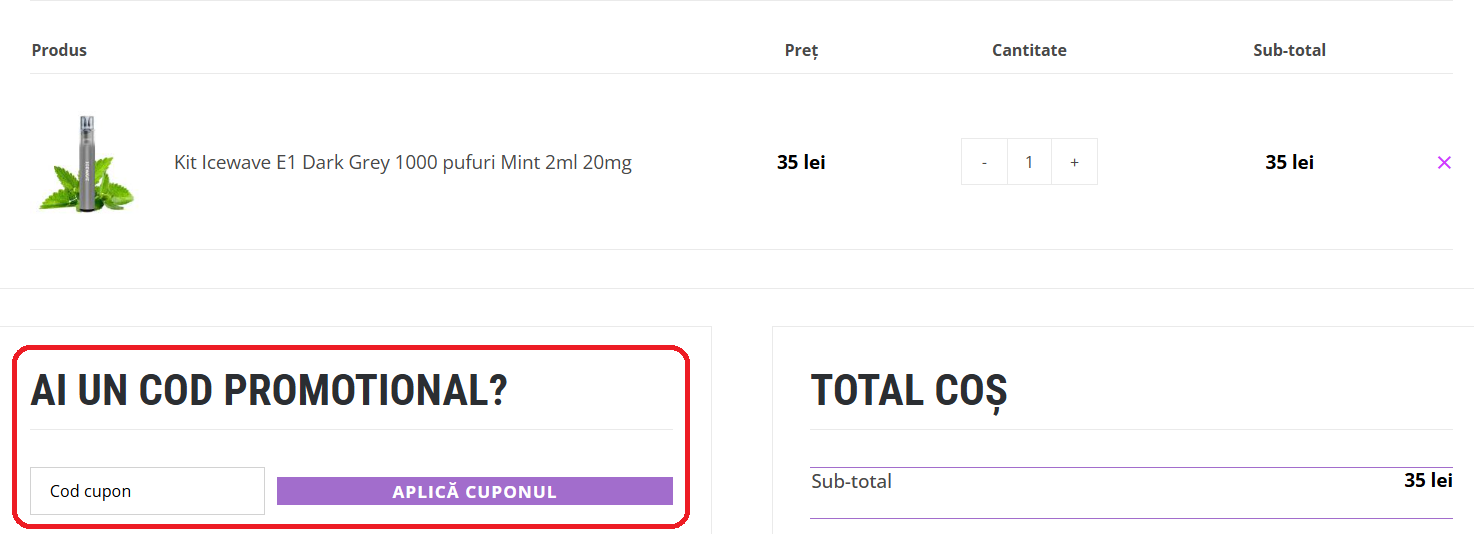Click the Produs column header
1474x534 pixels.
pyautogui.click(x=59, y=50)
